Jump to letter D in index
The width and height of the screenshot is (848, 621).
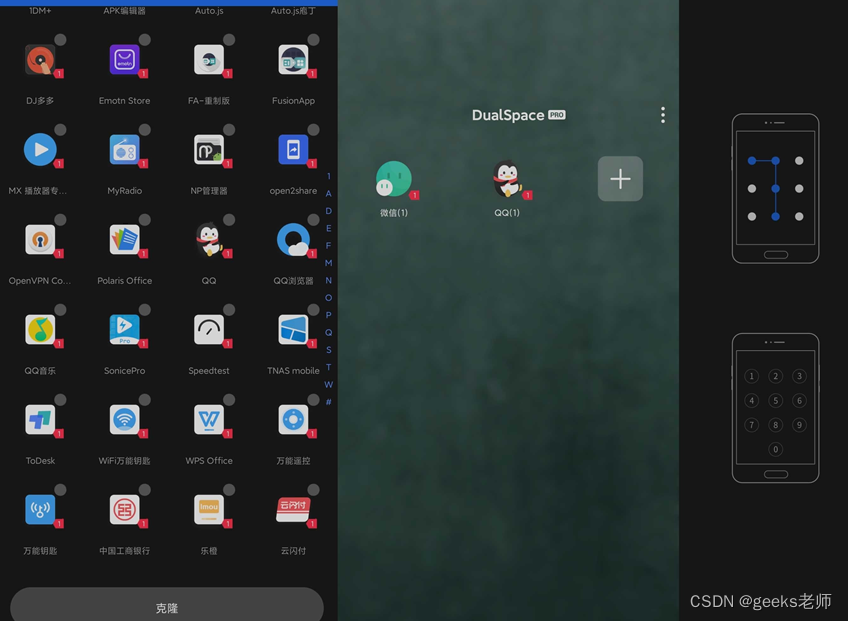coord(328,210)
